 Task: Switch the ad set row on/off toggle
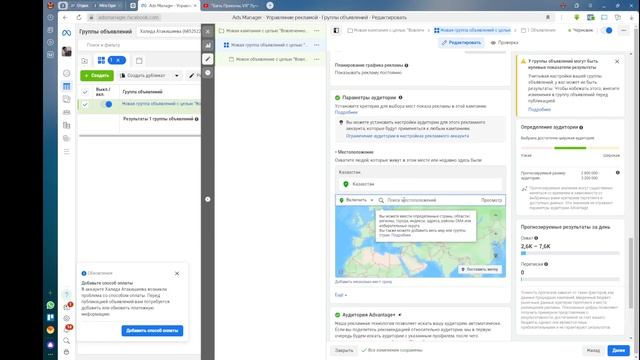coord(106,104)
